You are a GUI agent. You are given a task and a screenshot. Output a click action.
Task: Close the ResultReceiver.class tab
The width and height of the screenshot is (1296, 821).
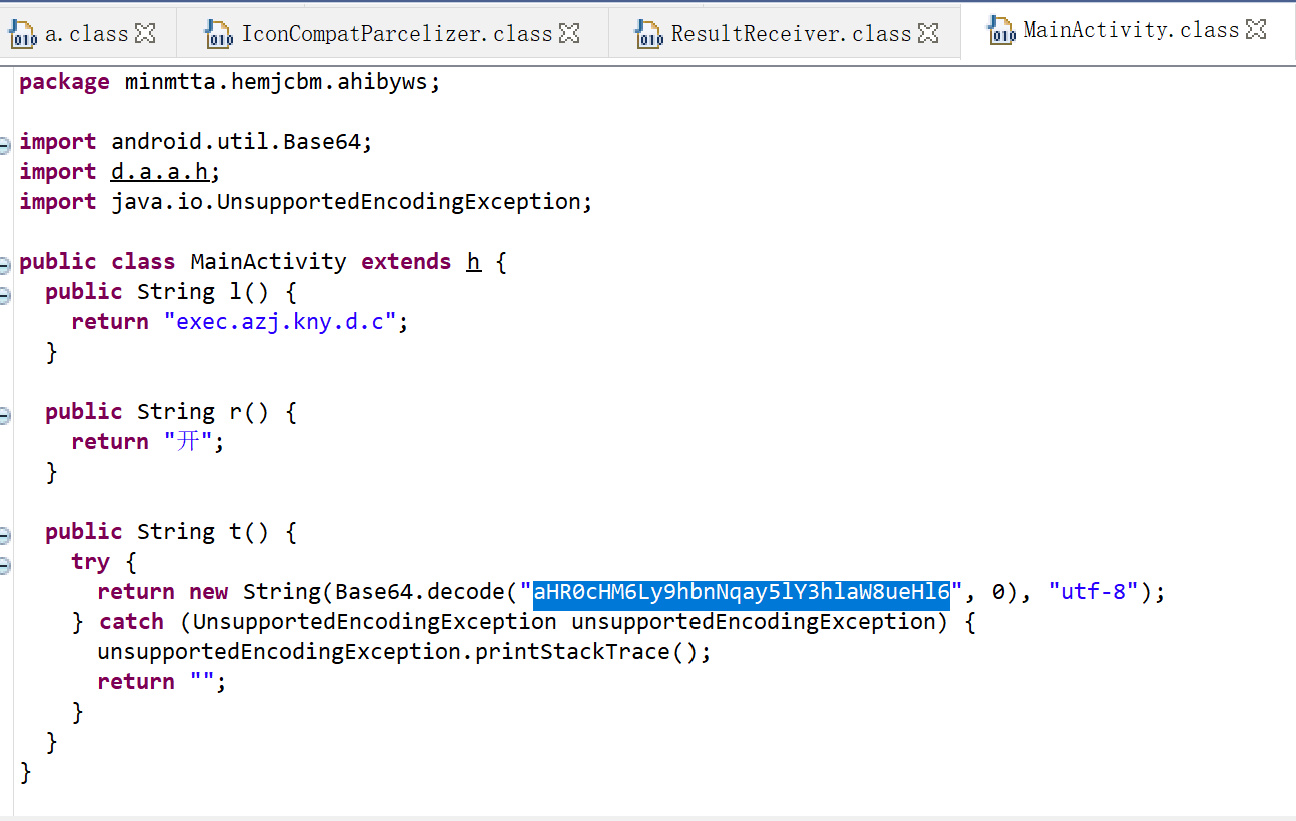click(928, 34)
